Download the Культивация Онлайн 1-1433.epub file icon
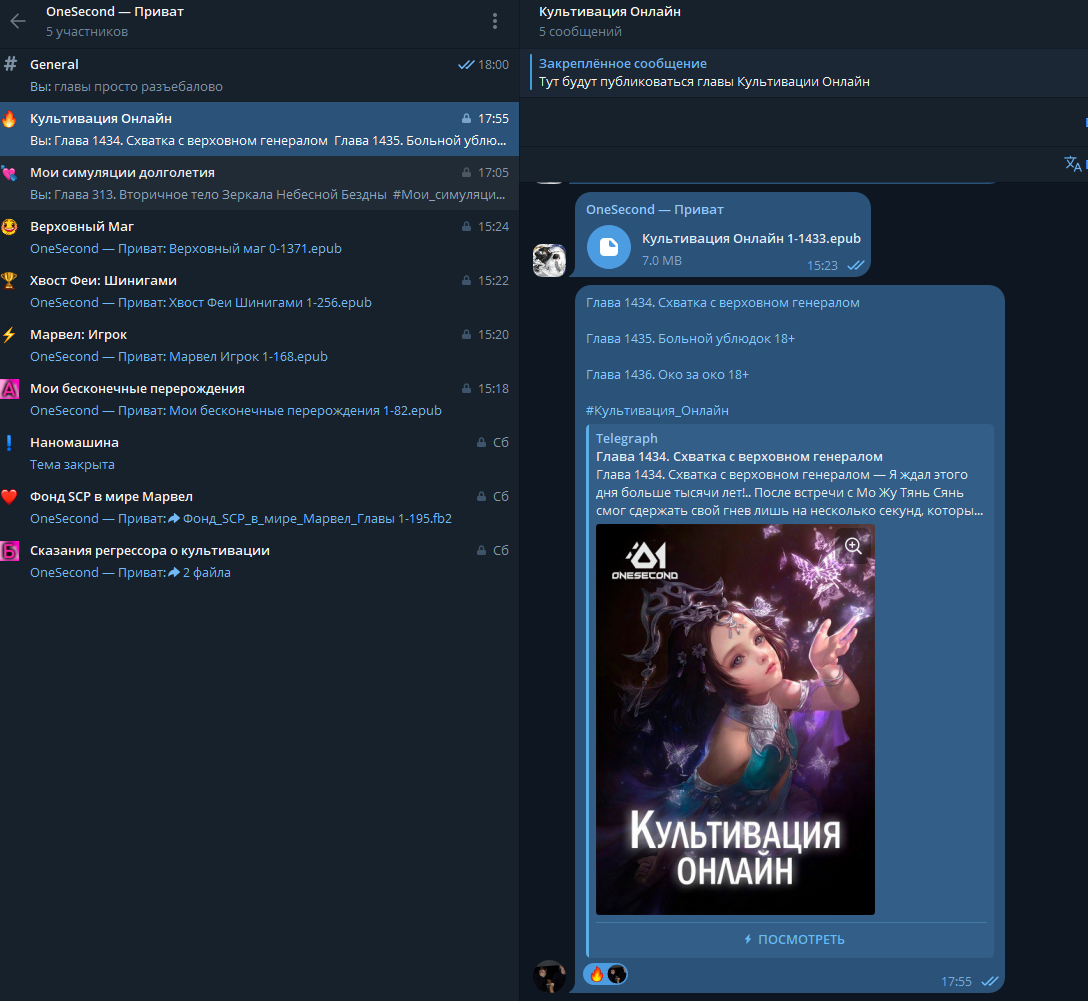The height and width of the screenshot is (1001, 1088). click(x=609, y=247)
